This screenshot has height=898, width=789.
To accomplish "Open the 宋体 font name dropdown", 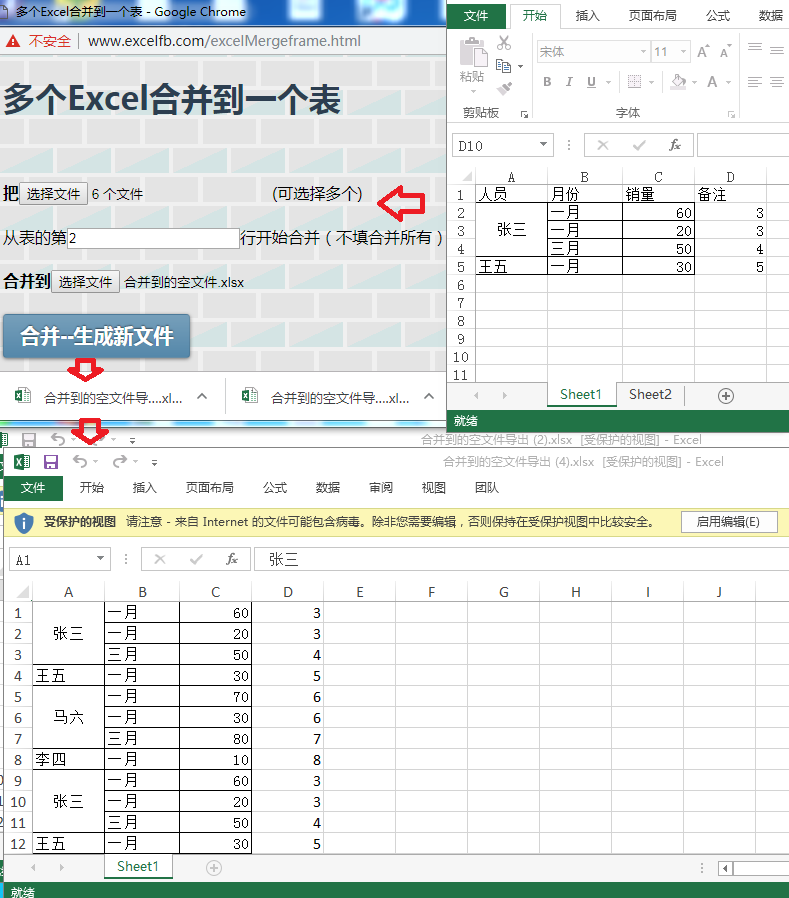I will 643,52.
